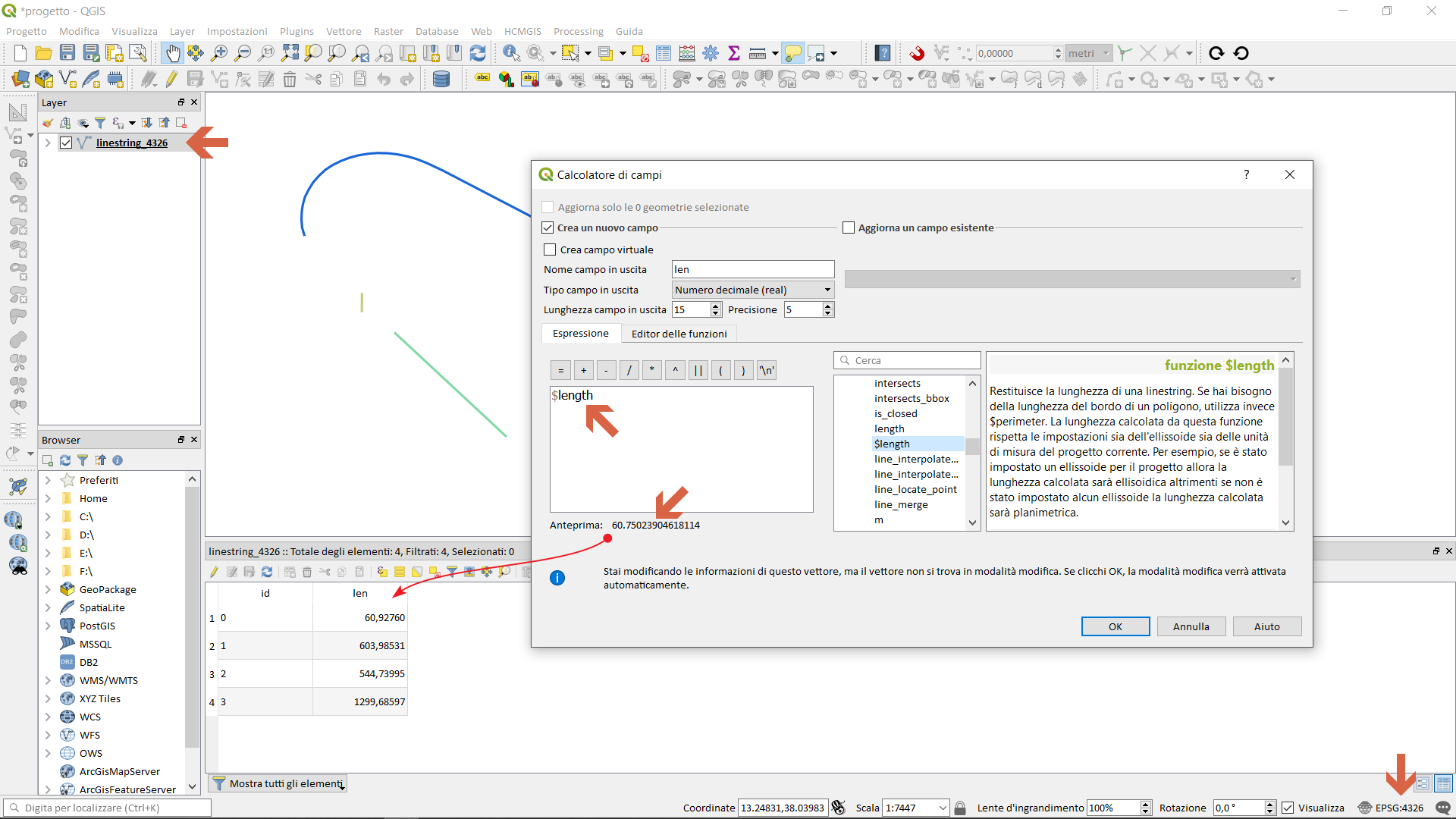1456x819 pixels.
Task: Open the Statistics sigma icon
Action: 733,53
